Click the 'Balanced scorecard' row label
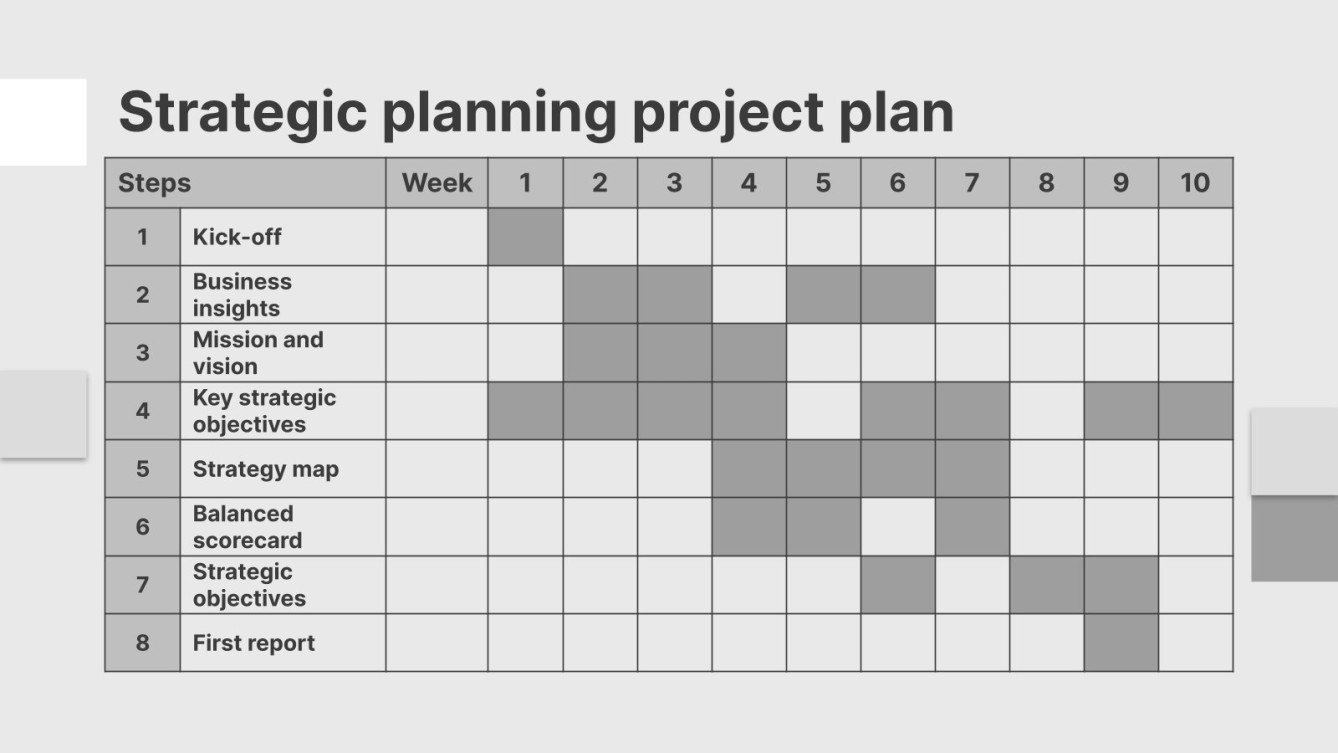The height and width of the screenshot is (753, 1338). (247, 527)
